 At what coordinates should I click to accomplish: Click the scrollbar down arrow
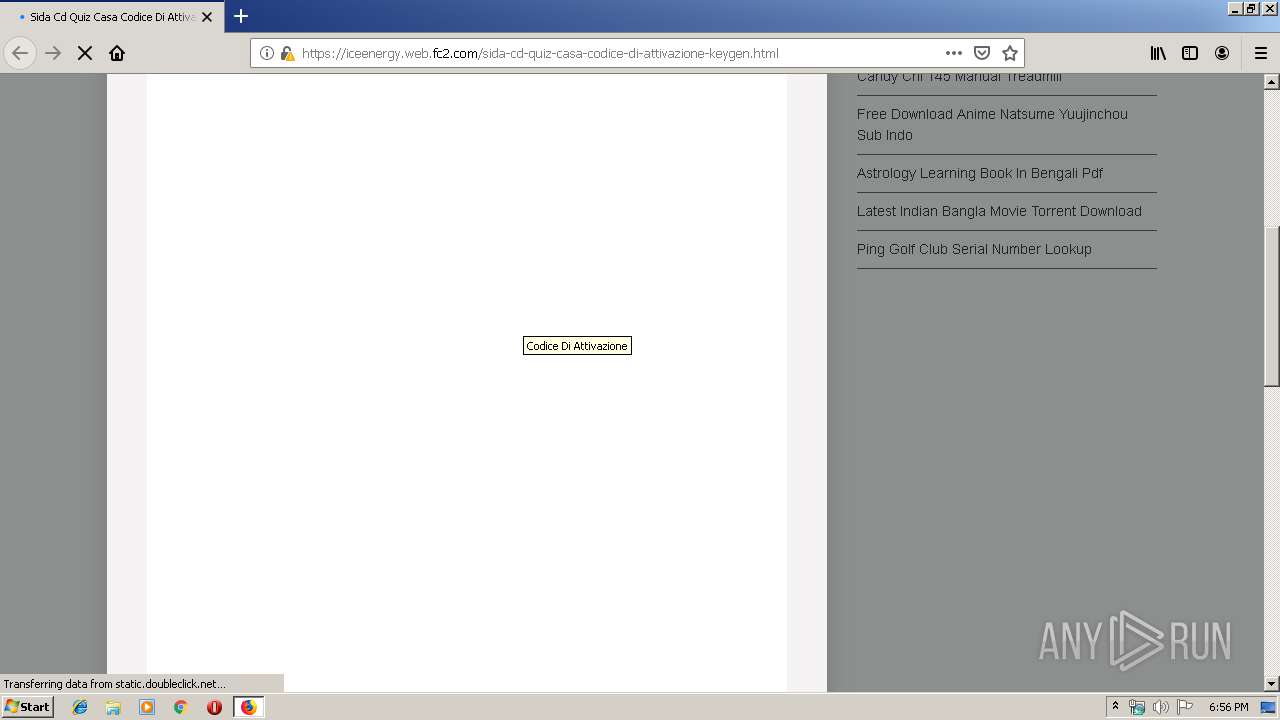pos(1272,684)
